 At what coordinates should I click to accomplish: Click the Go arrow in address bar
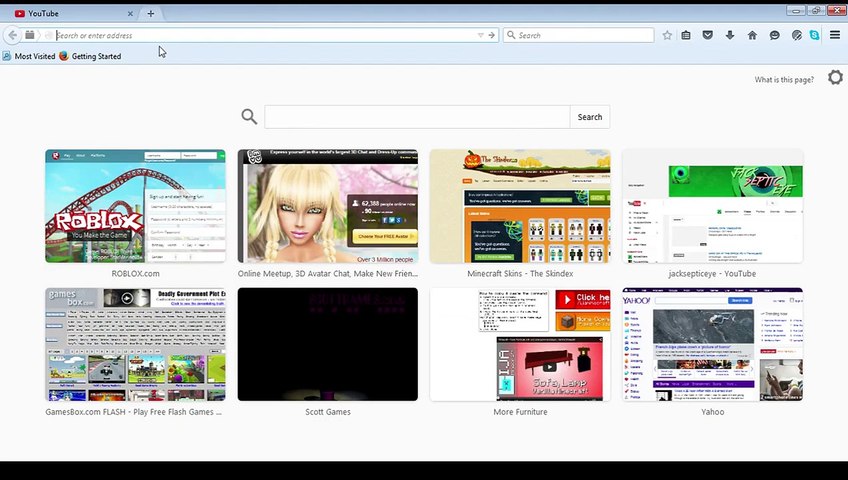(491, 35)
